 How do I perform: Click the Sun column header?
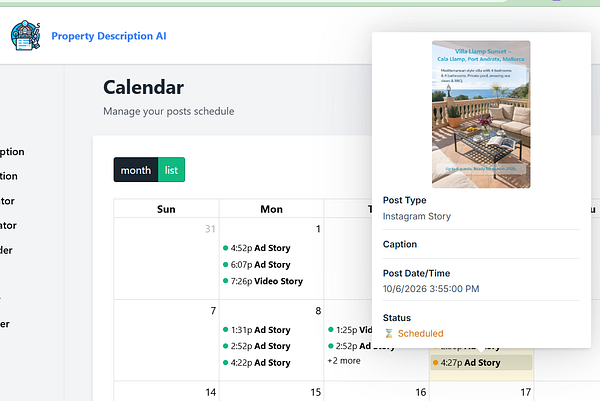[x=166, y=209]
